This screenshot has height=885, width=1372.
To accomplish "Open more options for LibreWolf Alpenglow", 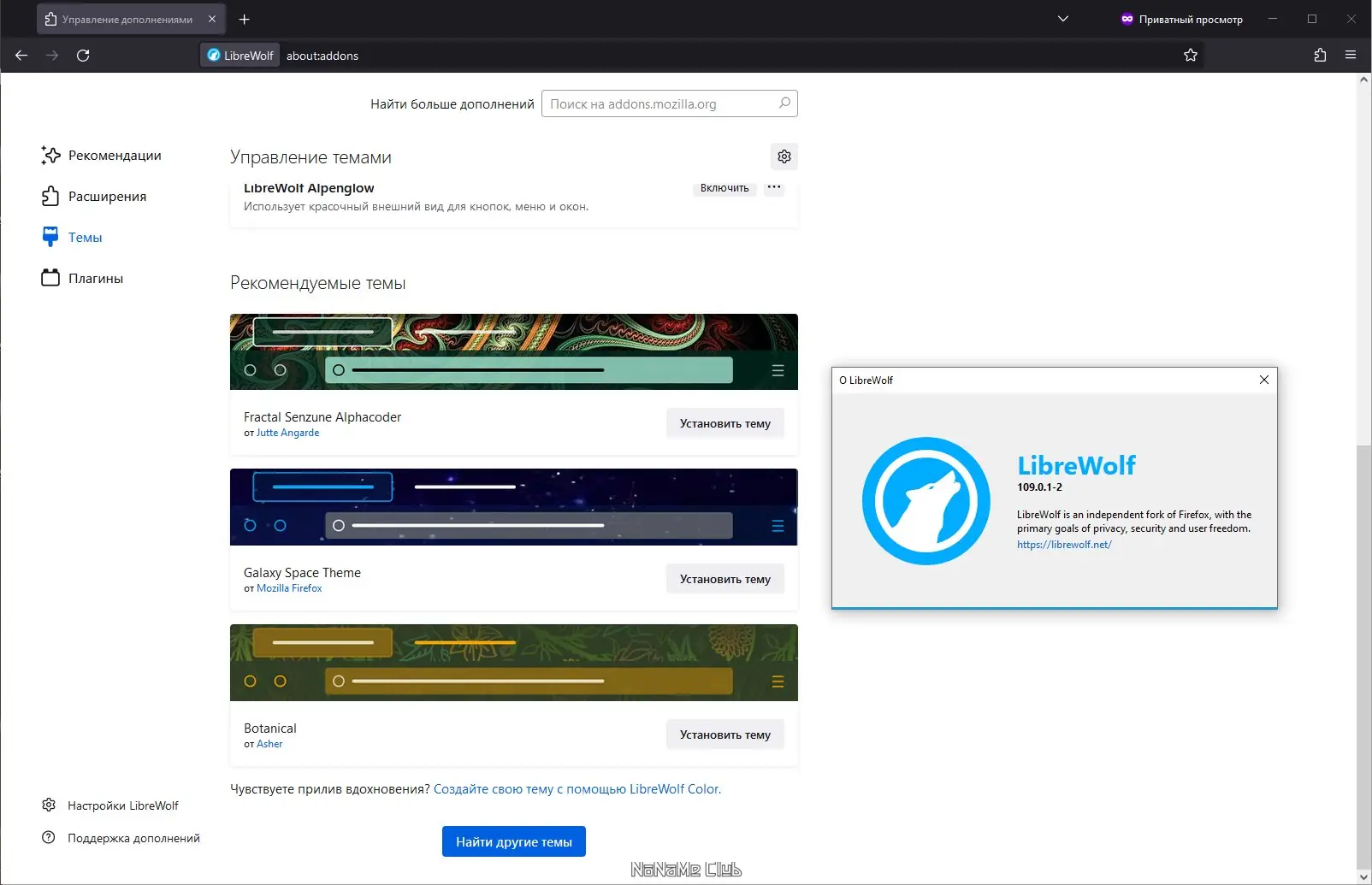I will click(774, 187).
